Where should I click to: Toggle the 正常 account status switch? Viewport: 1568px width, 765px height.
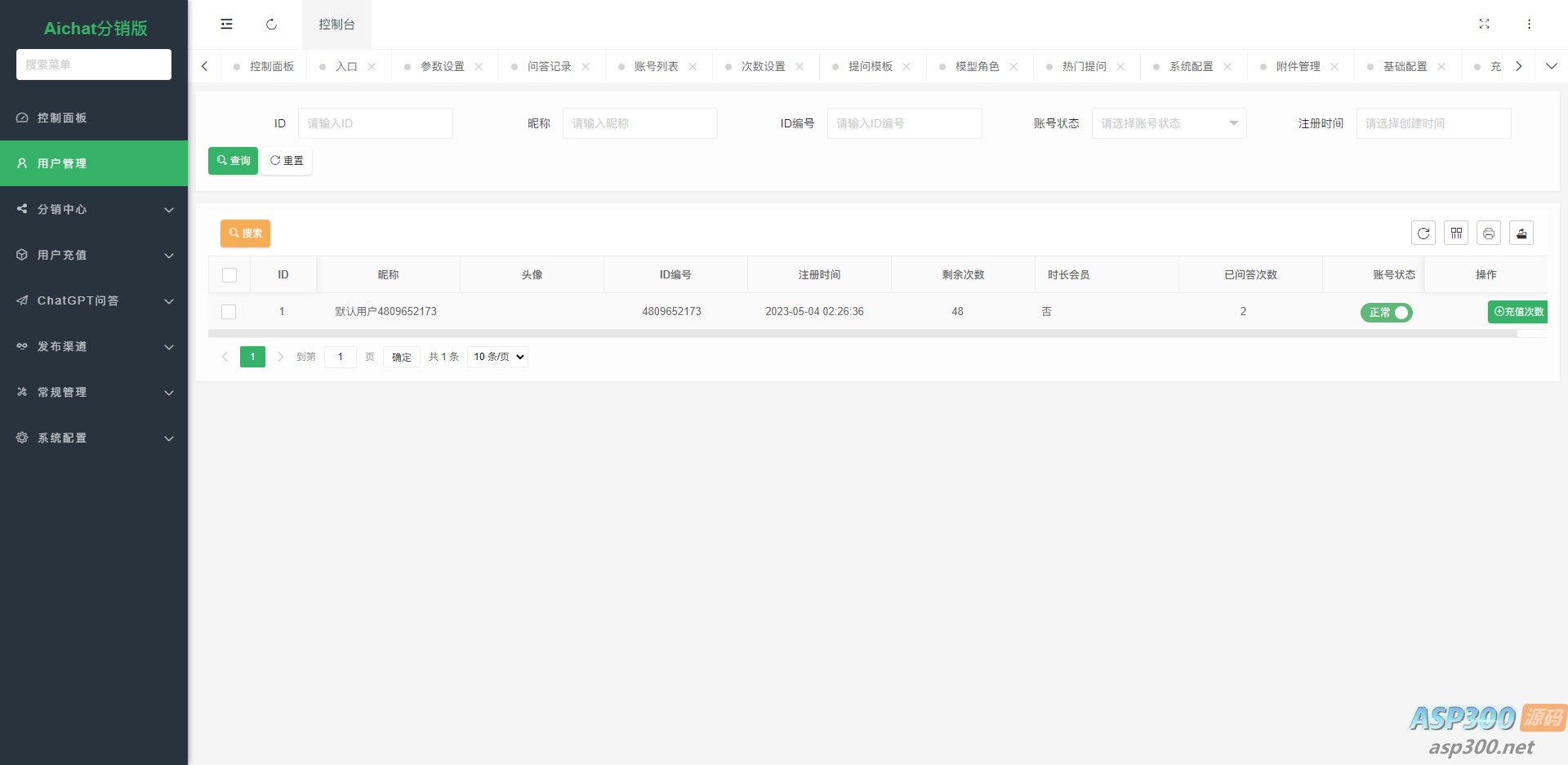1386,313
